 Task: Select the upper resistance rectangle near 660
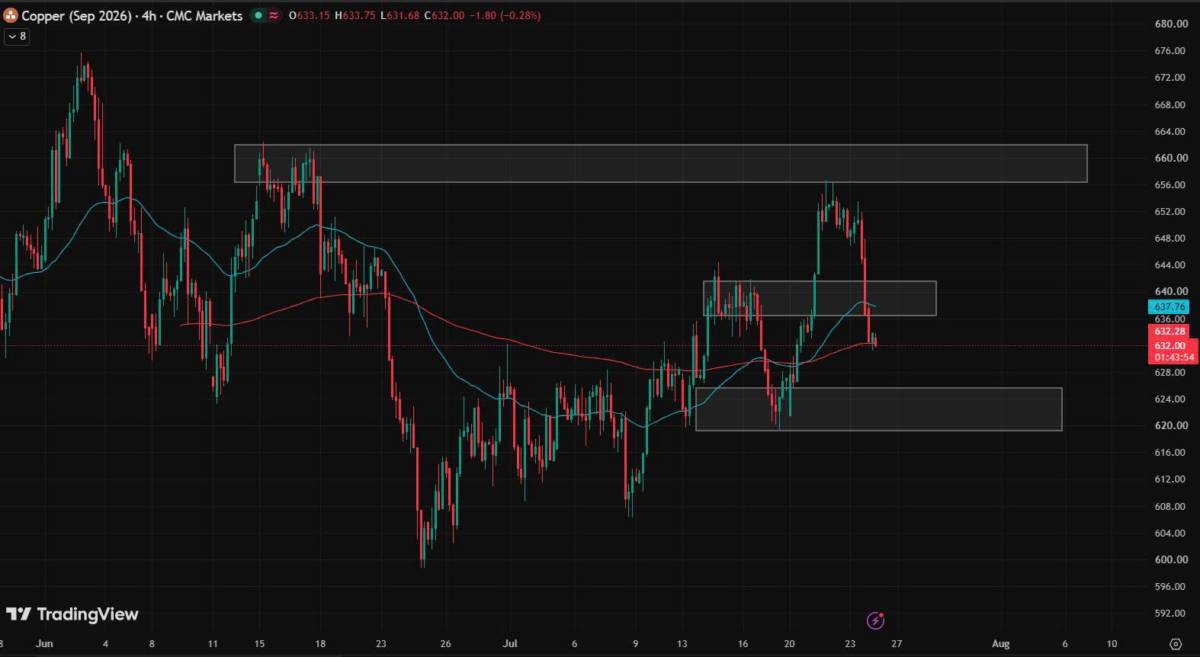660,163
